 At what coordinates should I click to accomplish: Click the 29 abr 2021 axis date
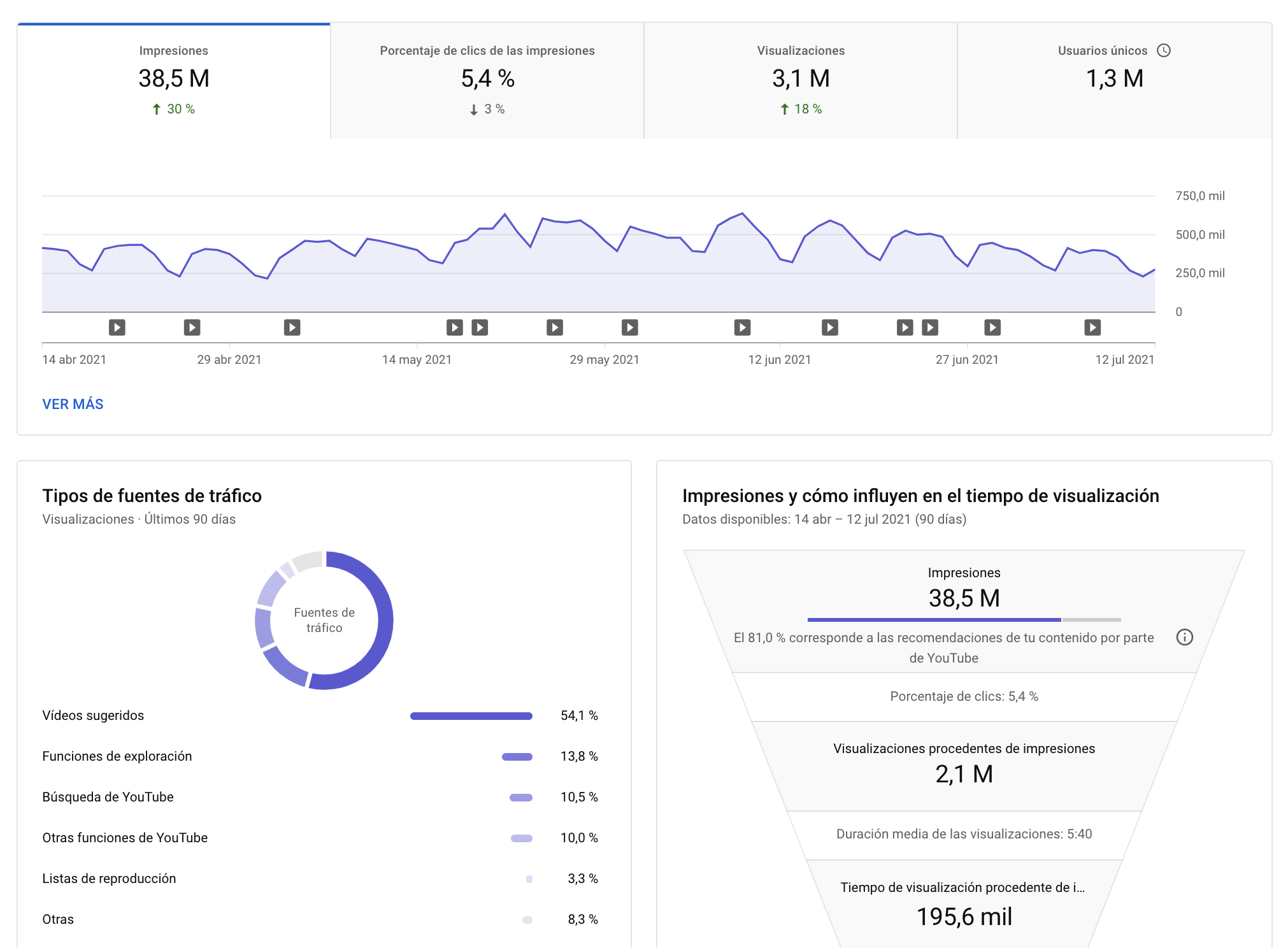pos(229,359)
